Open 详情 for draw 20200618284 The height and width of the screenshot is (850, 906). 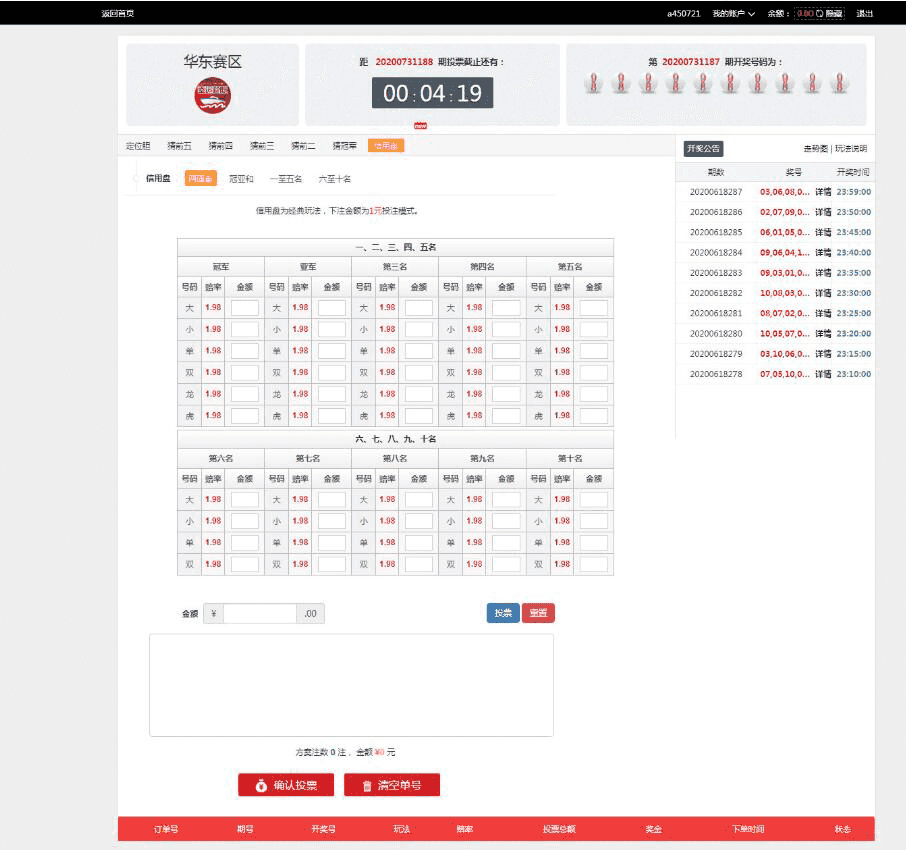click(x=823, y=253)
